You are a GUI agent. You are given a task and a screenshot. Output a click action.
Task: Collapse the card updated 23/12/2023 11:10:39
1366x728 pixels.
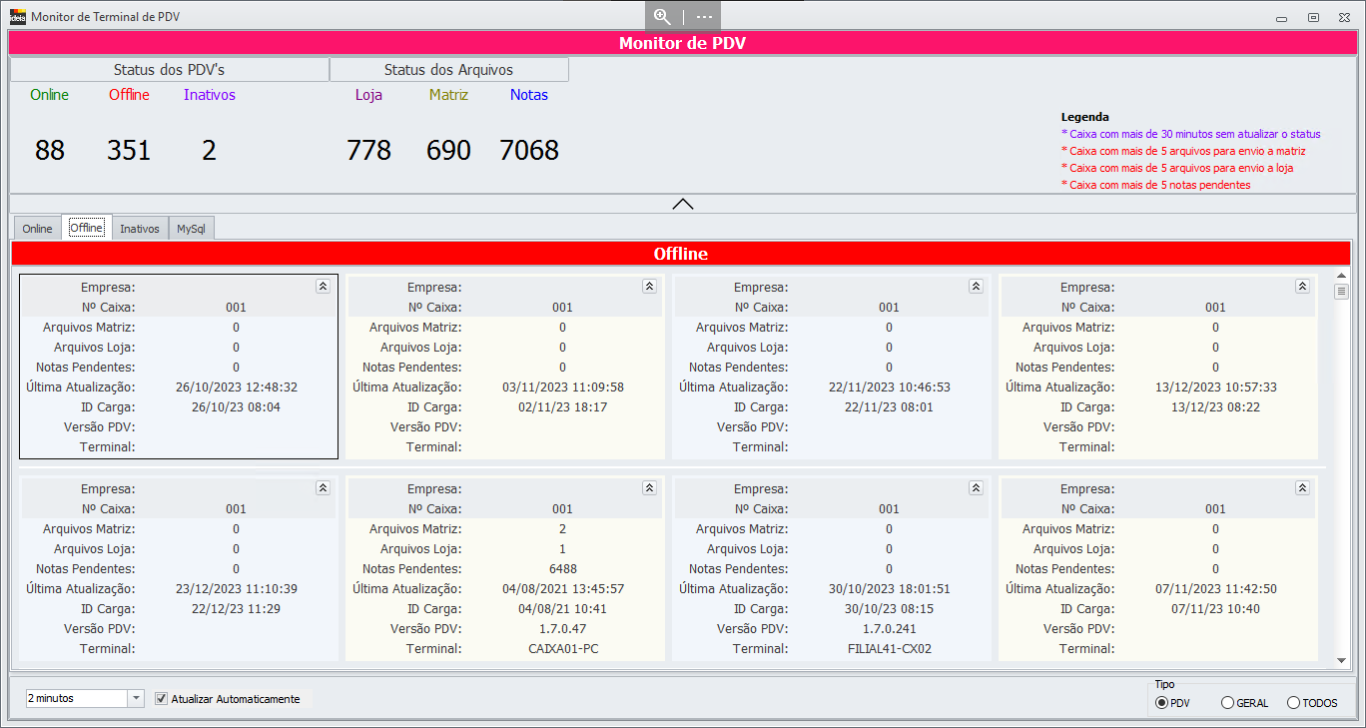pos(322,488)
